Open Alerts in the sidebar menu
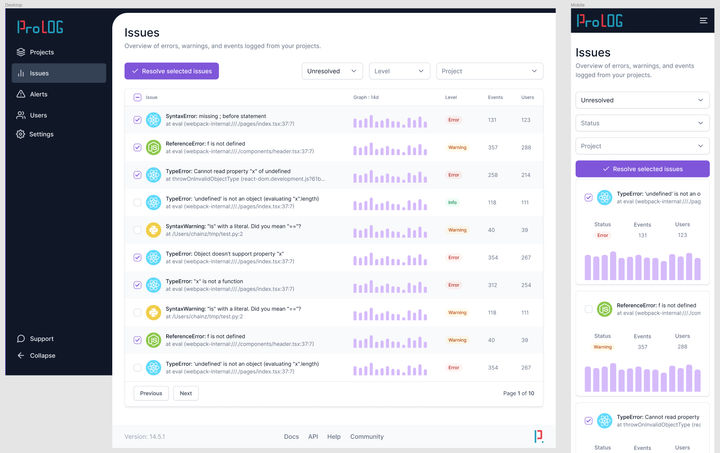This screenshot has height=453, width=720. [59, 94]
